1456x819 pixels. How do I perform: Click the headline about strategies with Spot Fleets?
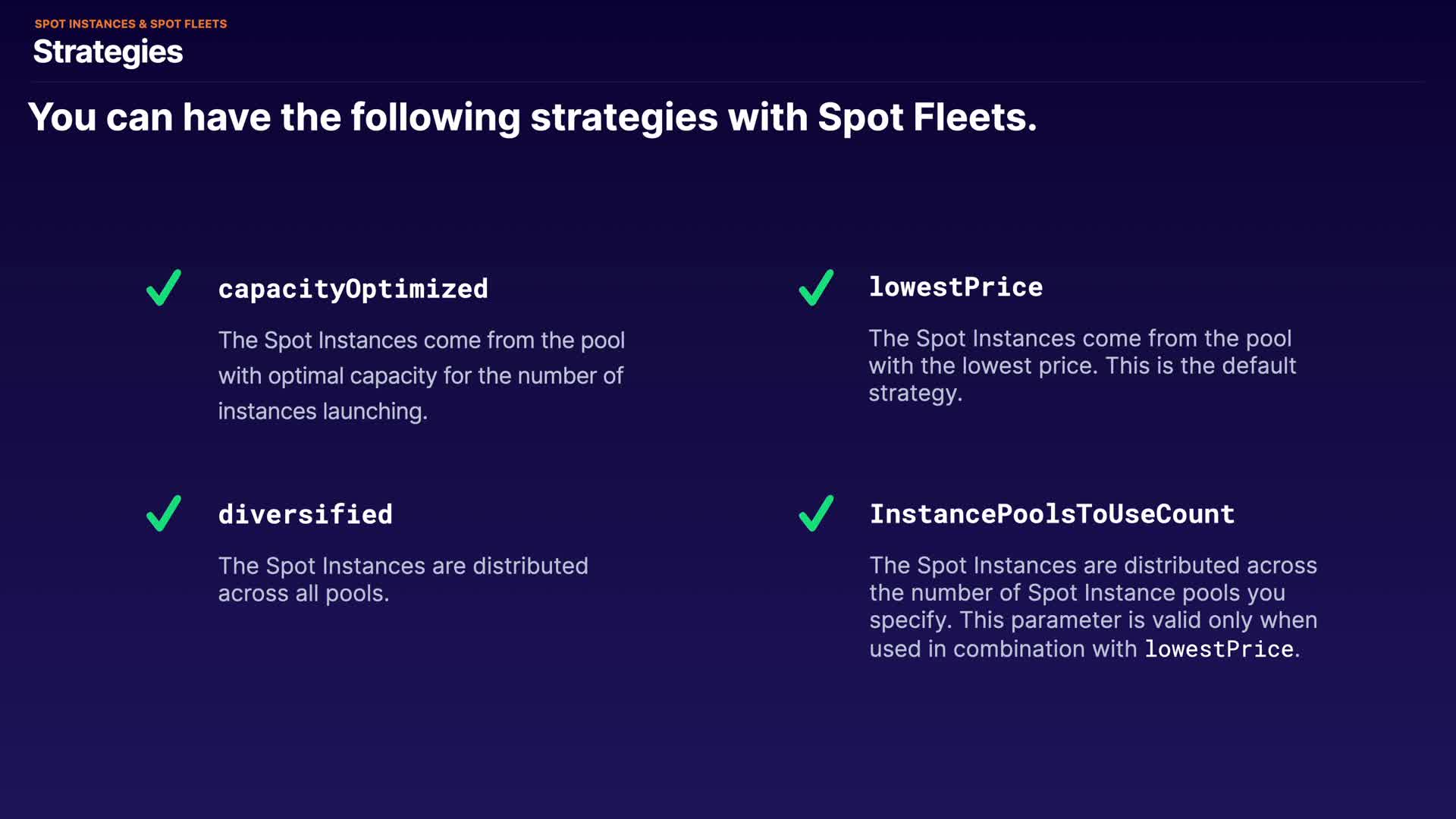coord(532,118)
